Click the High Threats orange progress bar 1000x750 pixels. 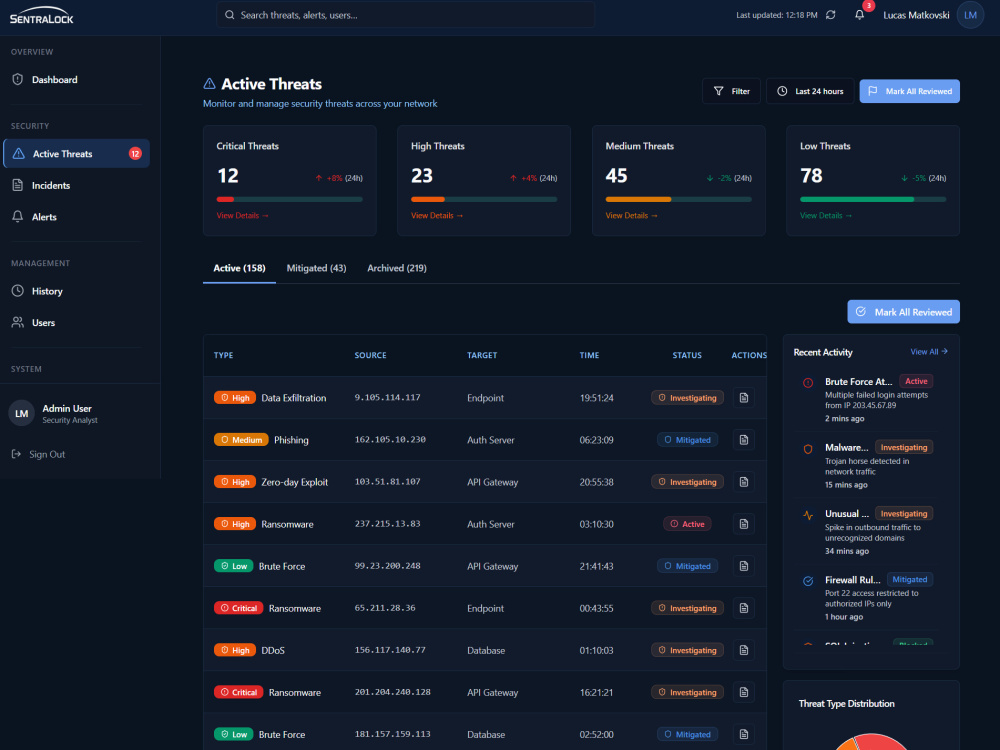point(484,199)
